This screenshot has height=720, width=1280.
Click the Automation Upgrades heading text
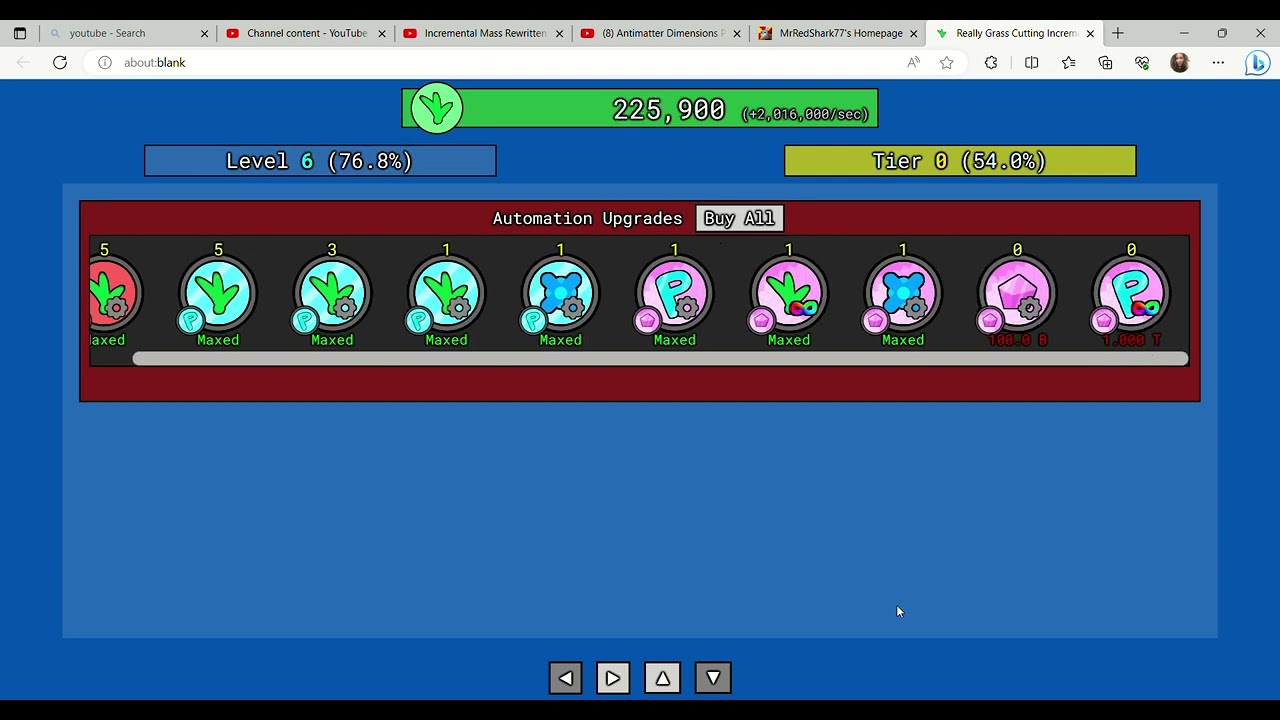click(587, 218)
